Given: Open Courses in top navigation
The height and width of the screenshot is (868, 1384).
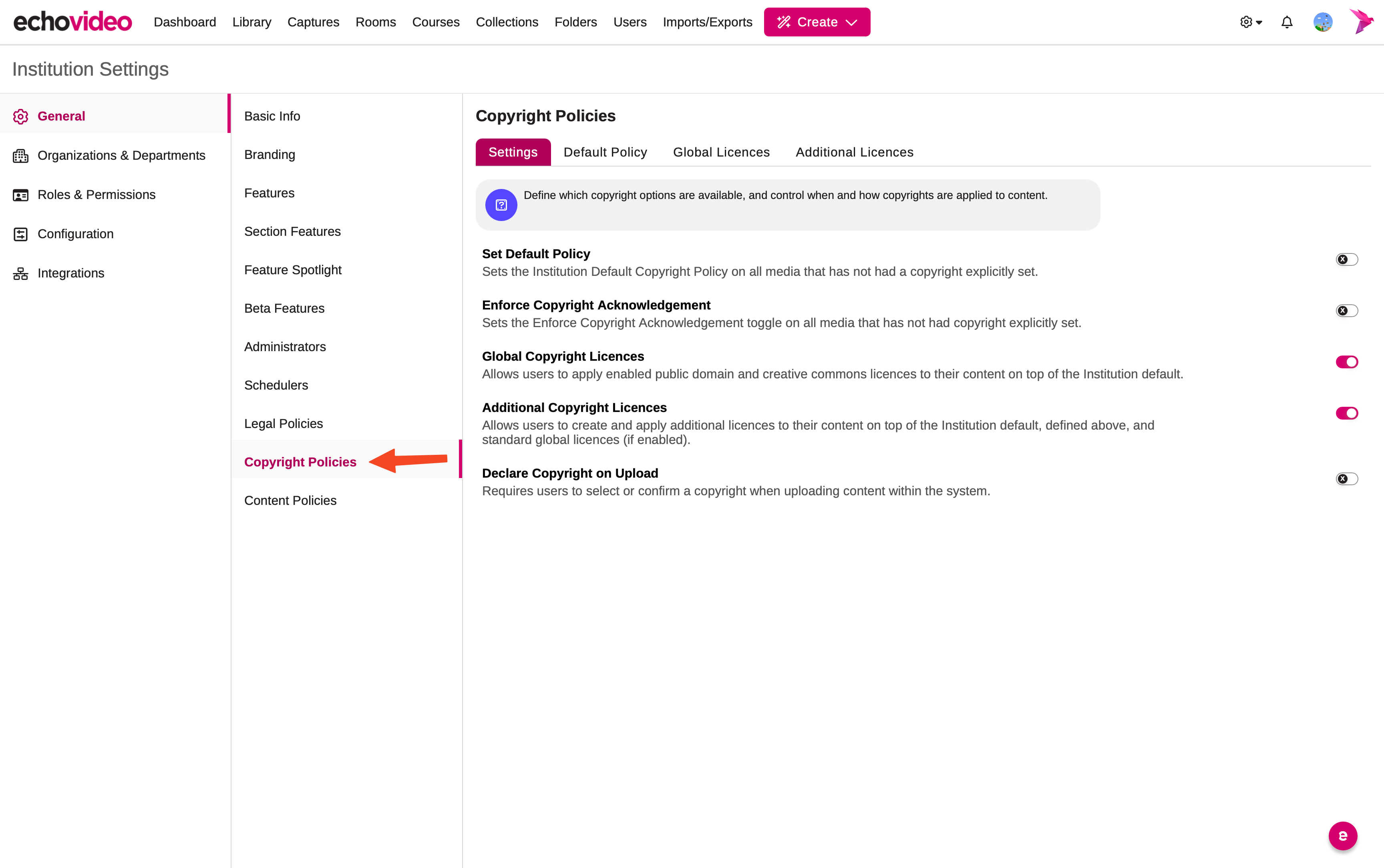Looking at the screenshot, I should pyautogui.click(x=436, y=22).
